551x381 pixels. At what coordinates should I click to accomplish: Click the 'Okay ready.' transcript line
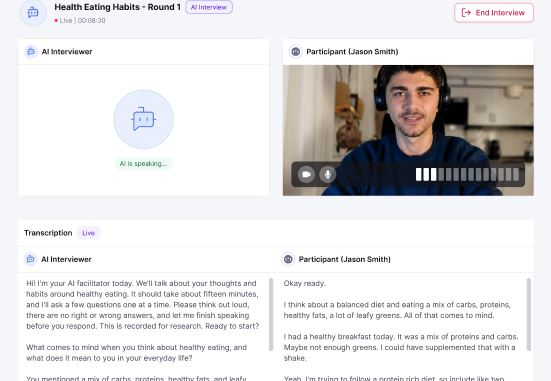[305, 283]
